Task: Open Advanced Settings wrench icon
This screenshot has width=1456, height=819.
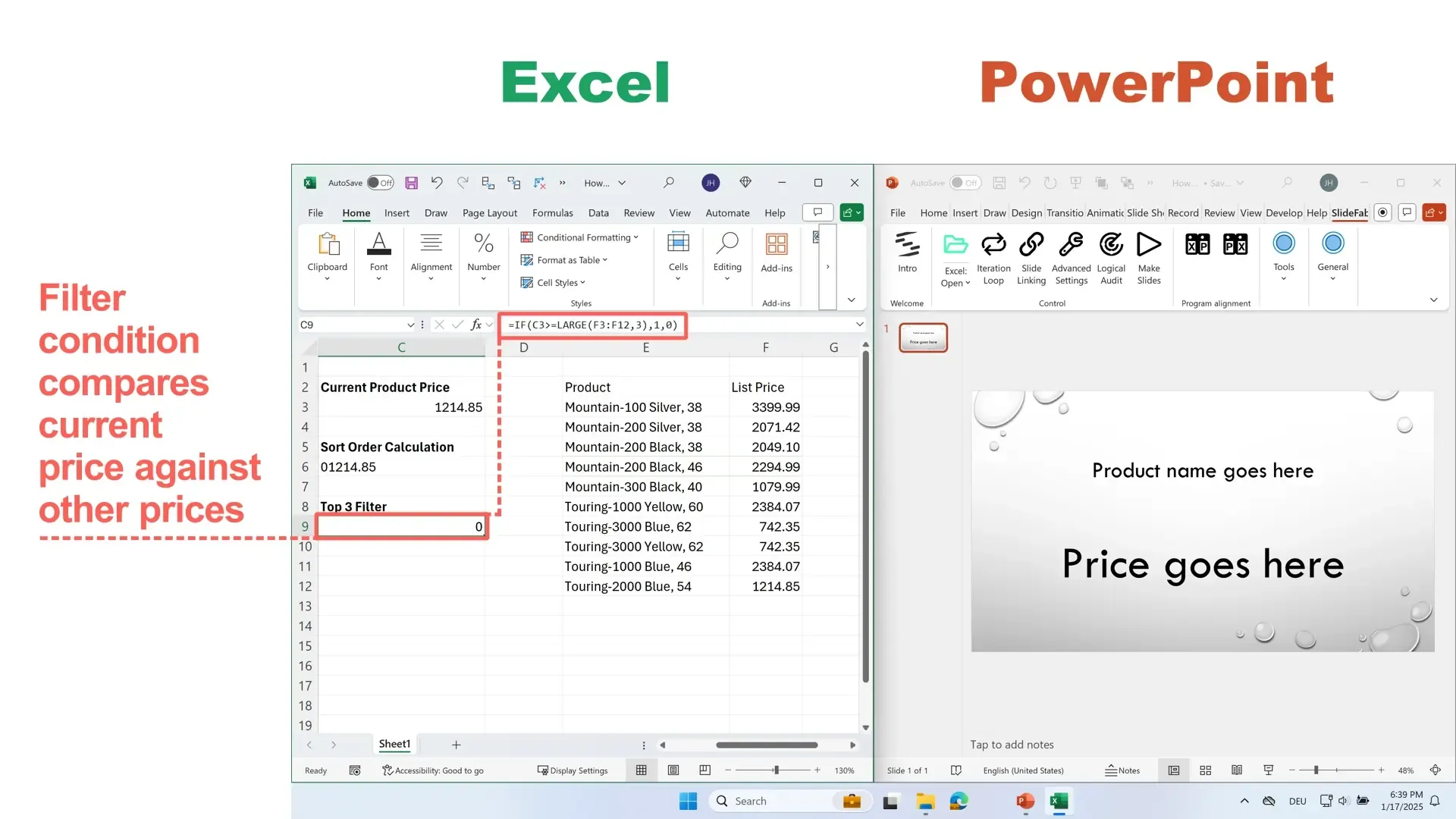Action: [1071, 244]
